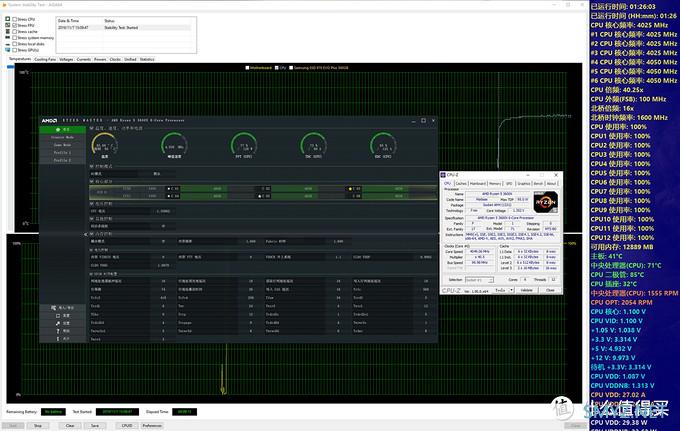The height and width of the screenshot is (431, 680).
Task: Click the Clear button in AIDA64
Action: click(x=70, y=426)
